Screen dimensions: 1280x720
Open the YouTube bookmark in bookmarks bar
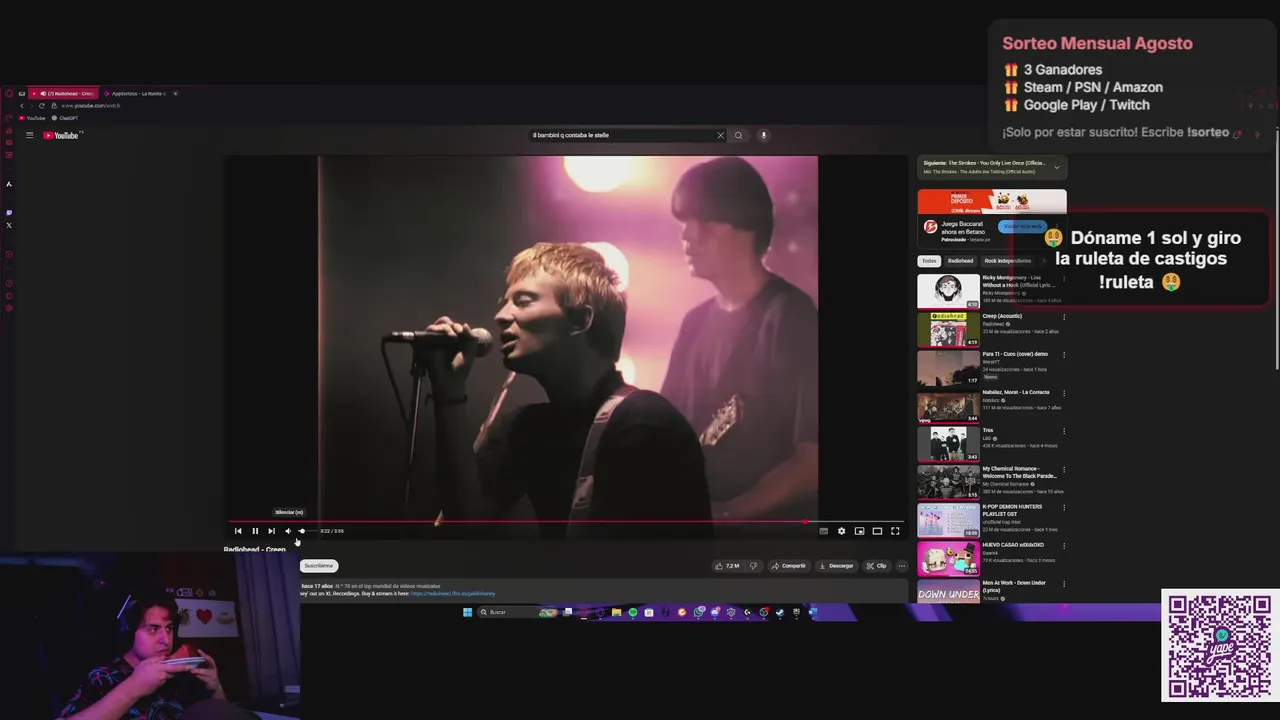click(32, 118)
